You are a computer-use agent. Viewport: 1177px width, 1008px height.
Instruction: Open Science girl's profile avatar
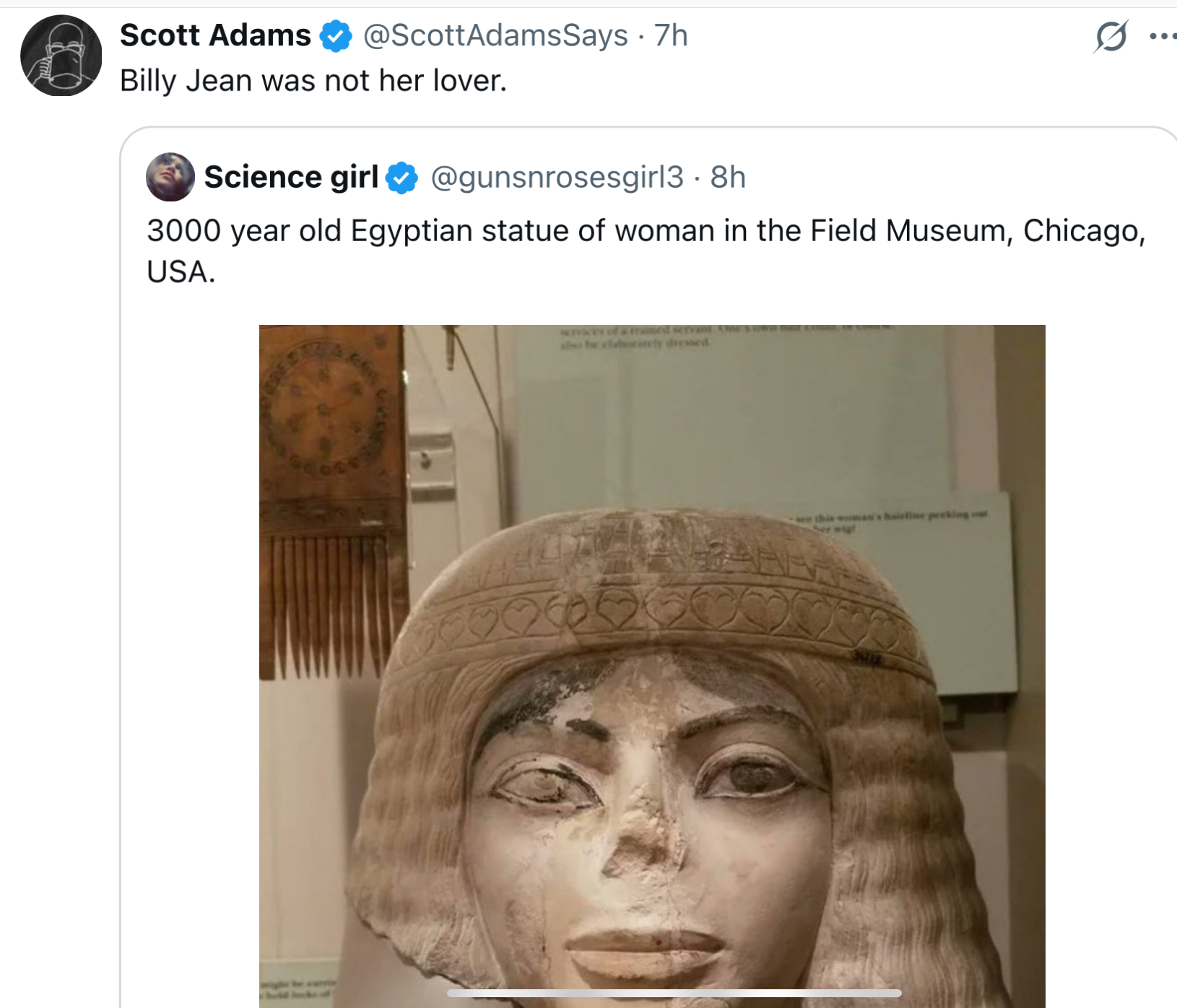tap(170, 177)
